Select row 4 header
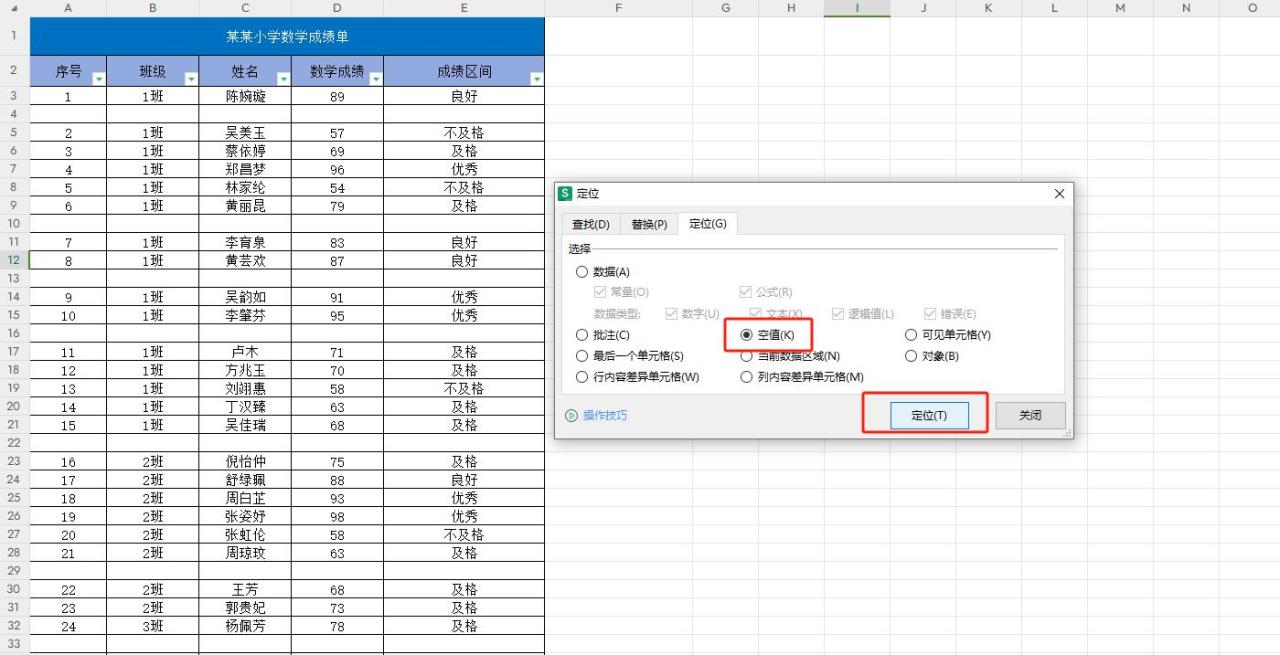Image resolution: width=1280 pixels, height=655 pixels. (14, 114)
